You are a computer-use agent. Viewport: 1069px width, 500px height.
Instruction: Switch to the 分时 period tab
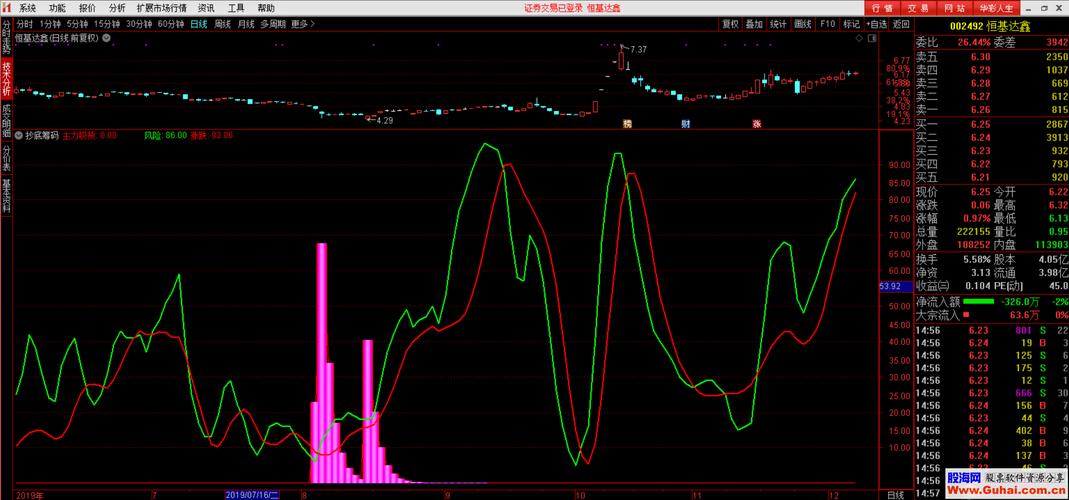pyautogui.click(x=25, y=24)
